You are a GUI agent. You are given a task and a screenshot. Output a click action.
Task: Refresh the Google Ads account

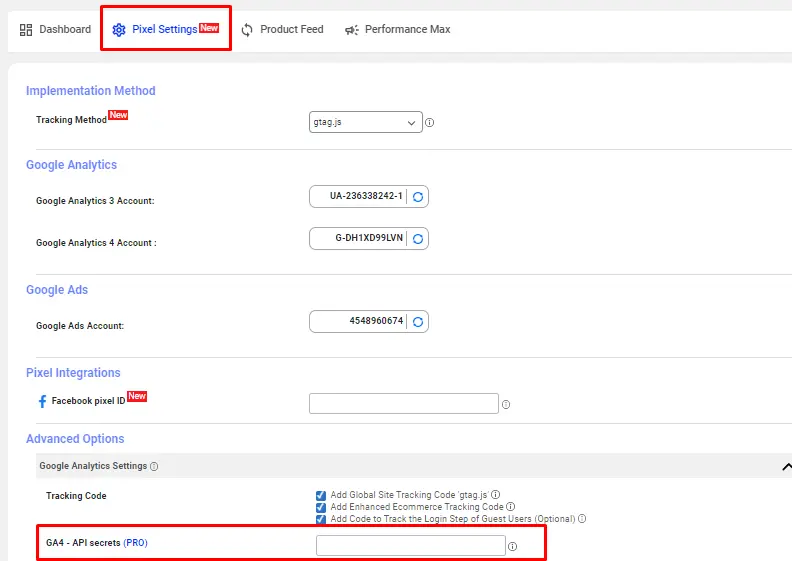point(418,322)
